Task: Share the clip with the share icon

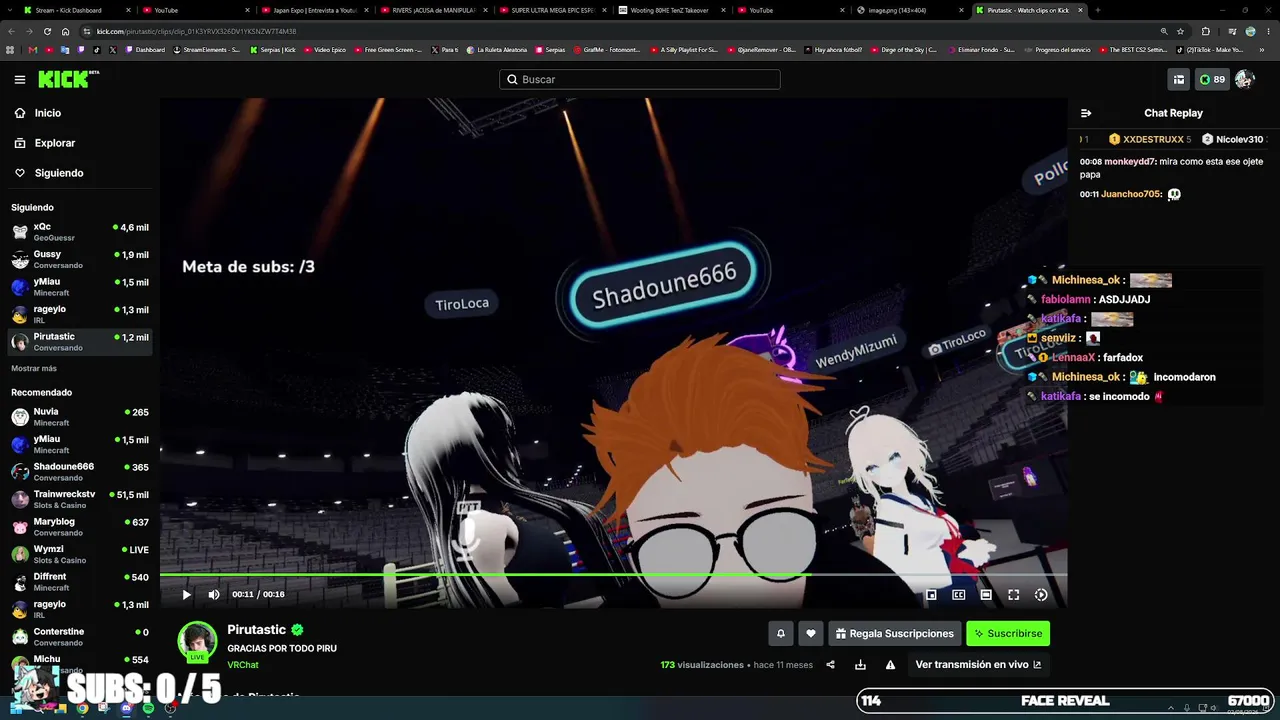Action: point(830,664)
